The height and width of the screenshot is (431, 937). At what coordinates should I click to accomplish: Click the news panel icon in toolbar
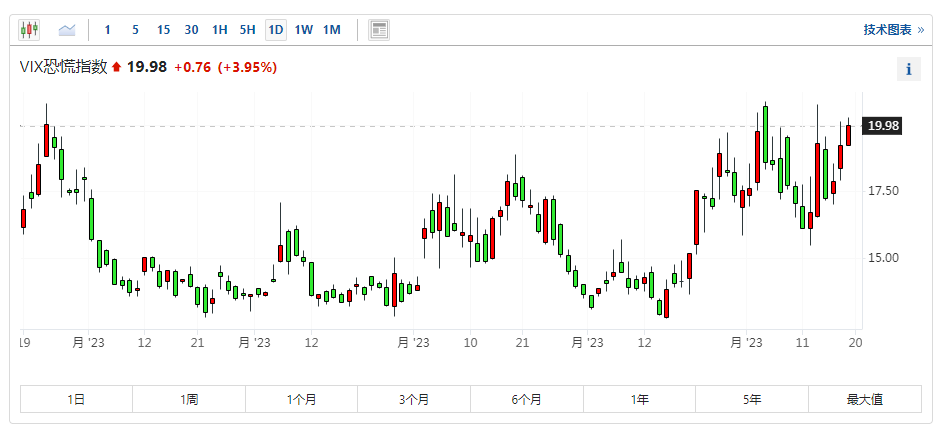(x=379, y=30)
